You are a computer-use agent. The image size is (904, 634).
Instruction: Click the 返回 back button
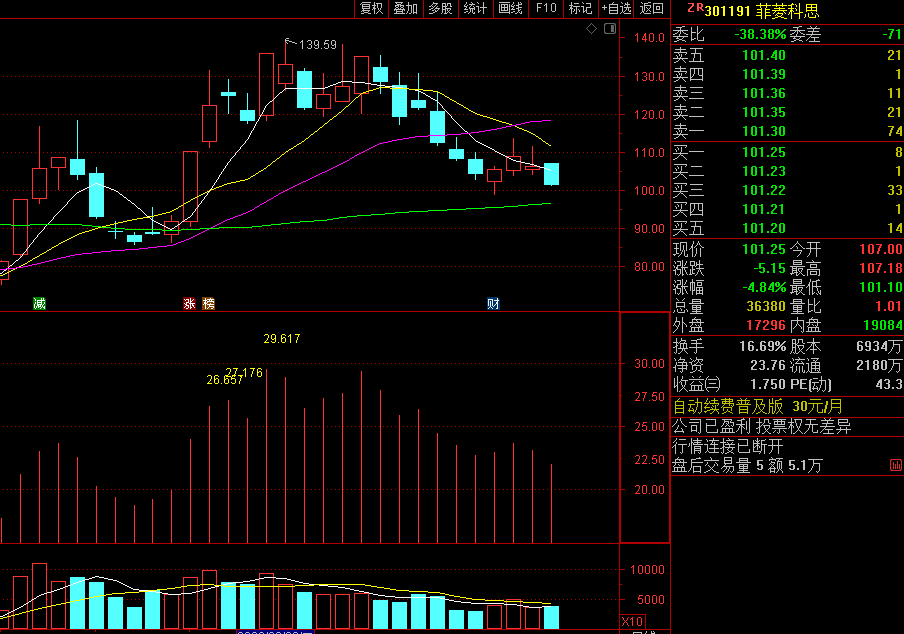click(651, 9)
